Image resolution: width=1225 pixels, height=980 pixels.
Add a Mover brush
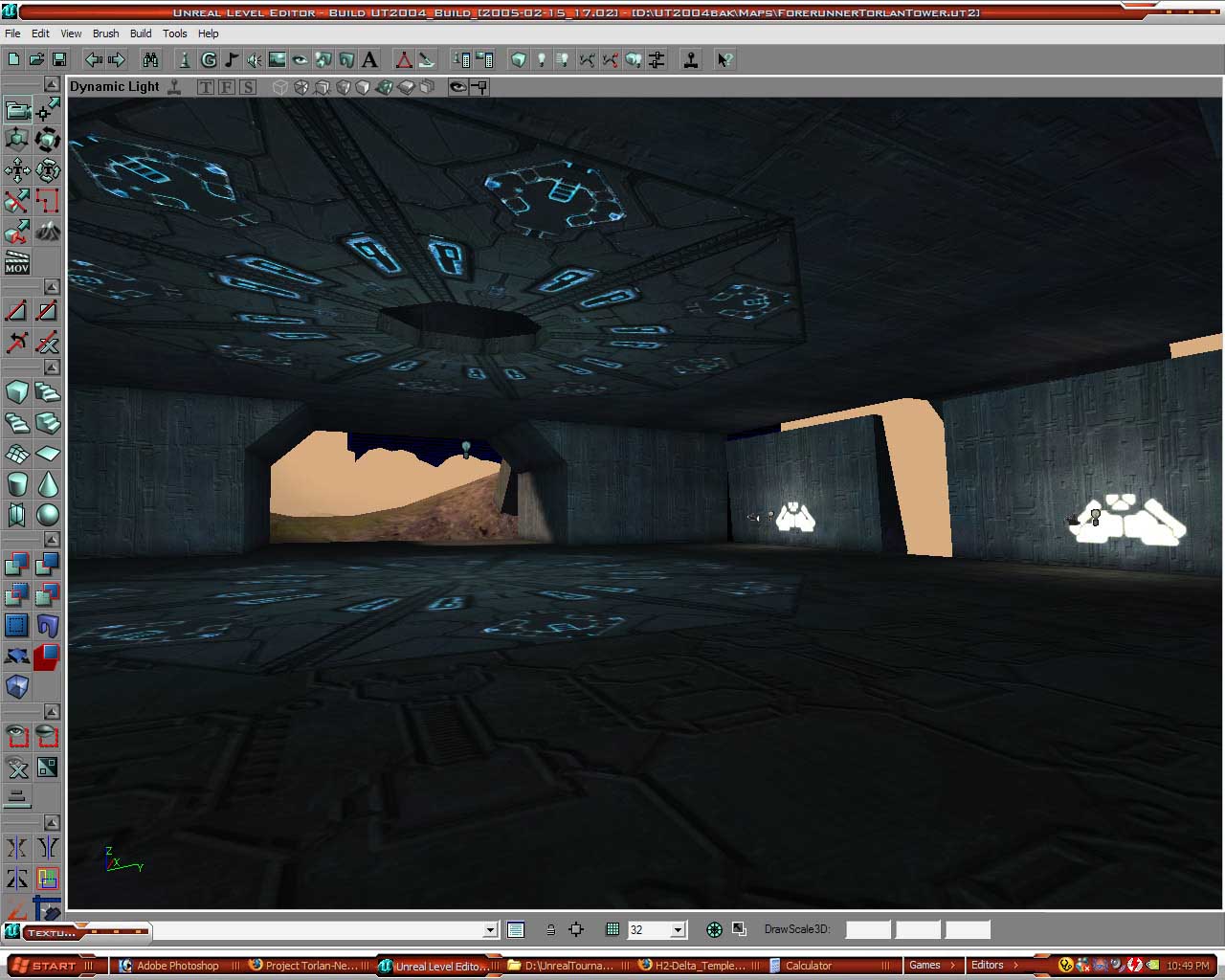coord(17,656)
